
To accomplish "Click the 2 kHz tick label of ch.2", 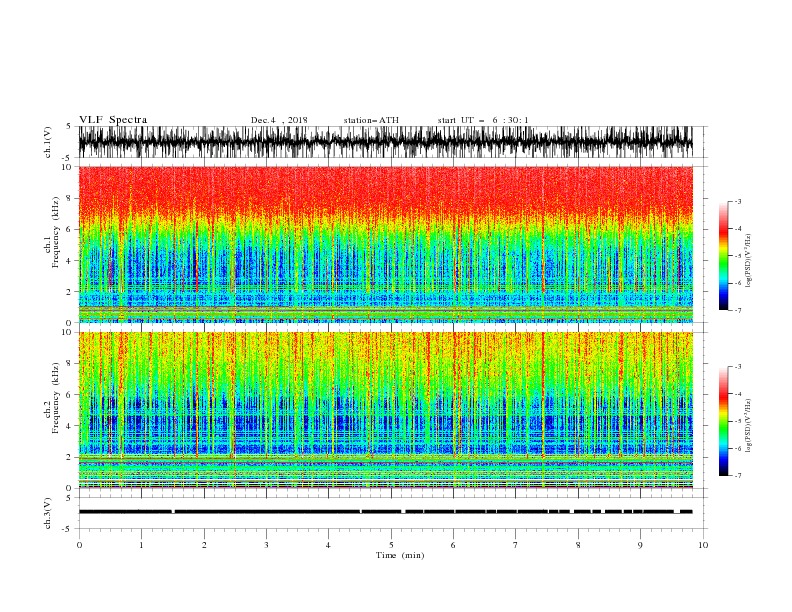I will pyautogui.click(x=70, y=457).
